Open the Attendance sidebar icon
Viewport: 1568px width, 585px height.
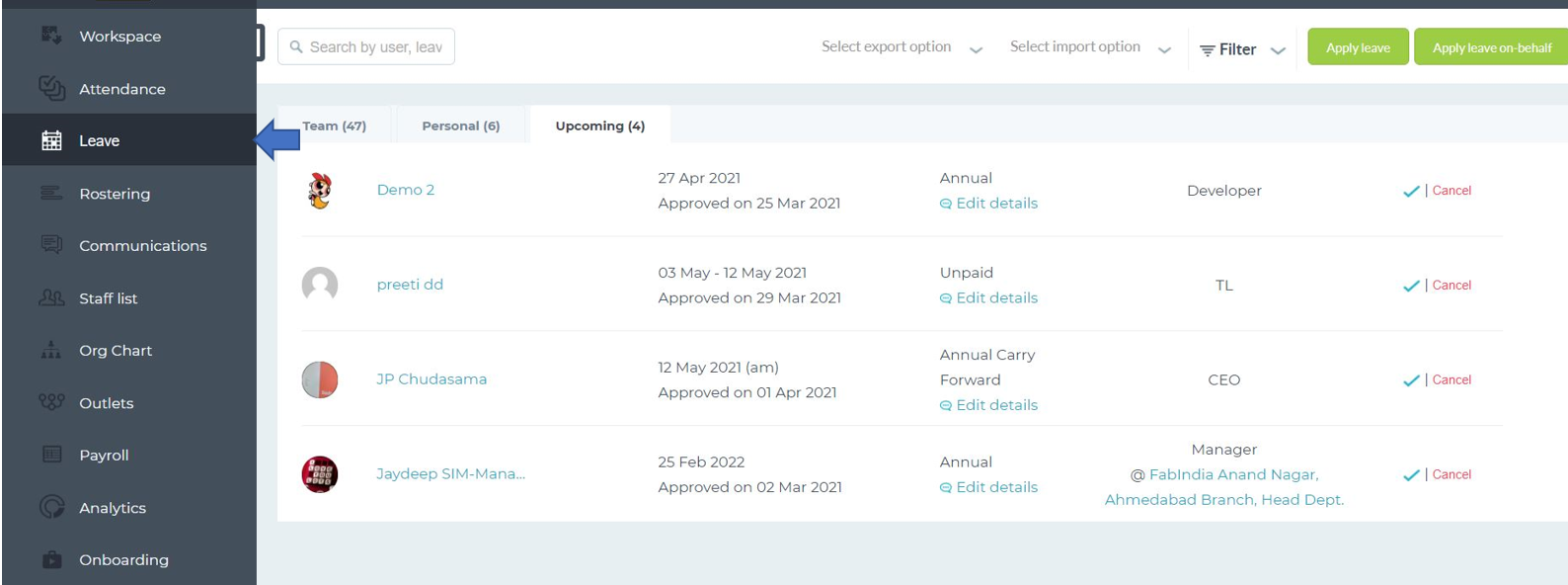(x=51, y=88)
